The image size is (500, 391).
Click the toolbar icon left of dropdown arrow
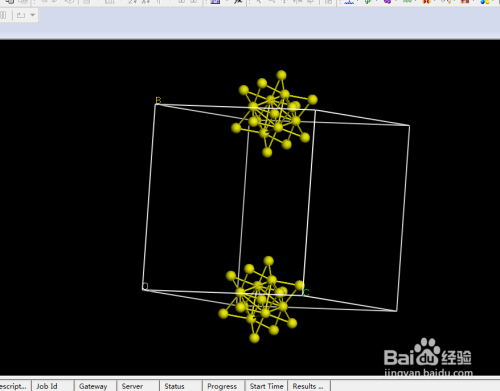coord(21,15)
